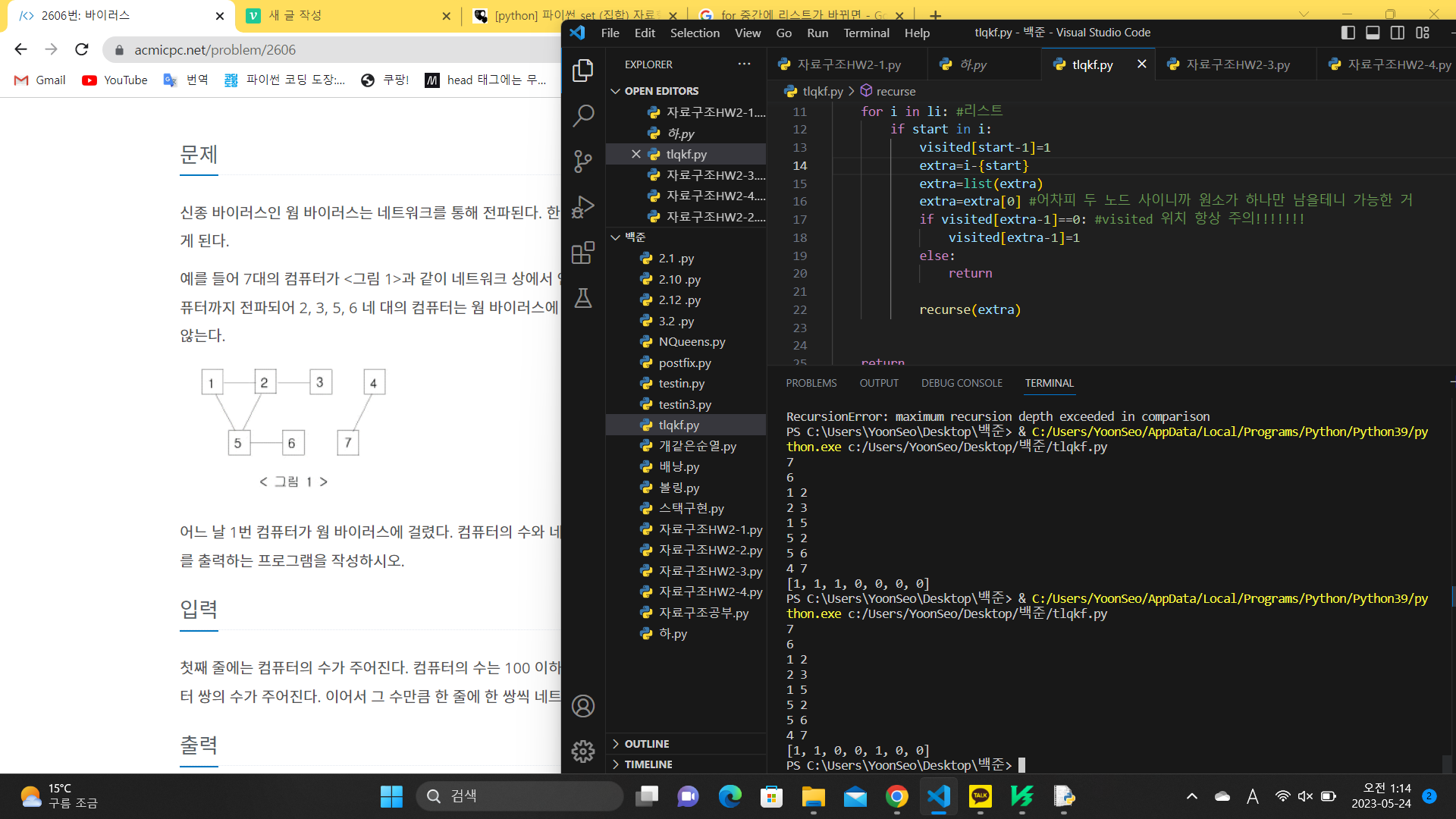
Task: Open the Extensions view
Action: tap(582, 253)
